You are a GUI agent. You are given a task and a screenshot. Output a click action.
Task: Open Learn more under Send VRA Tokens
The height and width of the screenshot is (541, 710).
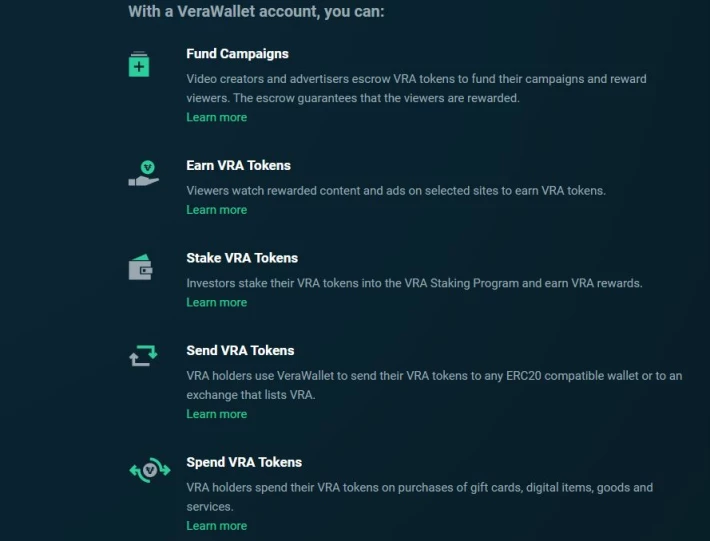[x=216, y=414]
